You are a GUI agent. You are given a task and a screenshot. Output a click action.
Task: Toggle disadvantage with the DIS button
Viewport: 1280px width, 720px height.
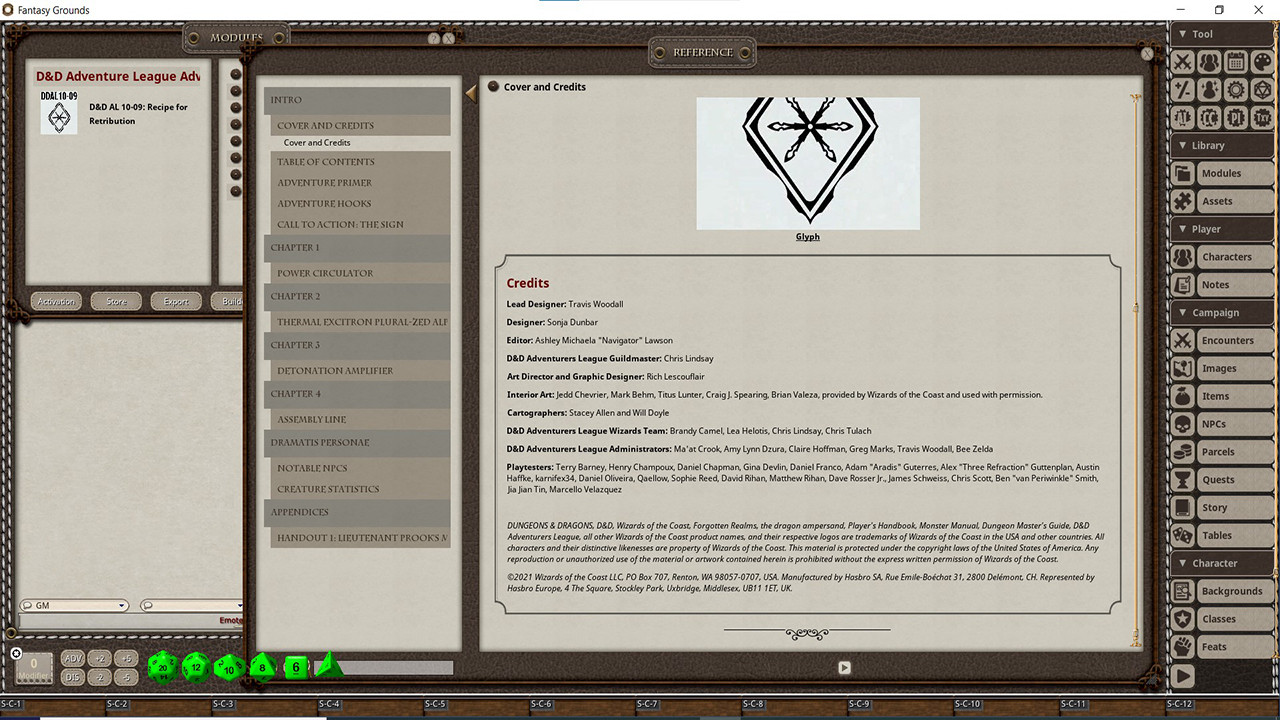[72, 676]
